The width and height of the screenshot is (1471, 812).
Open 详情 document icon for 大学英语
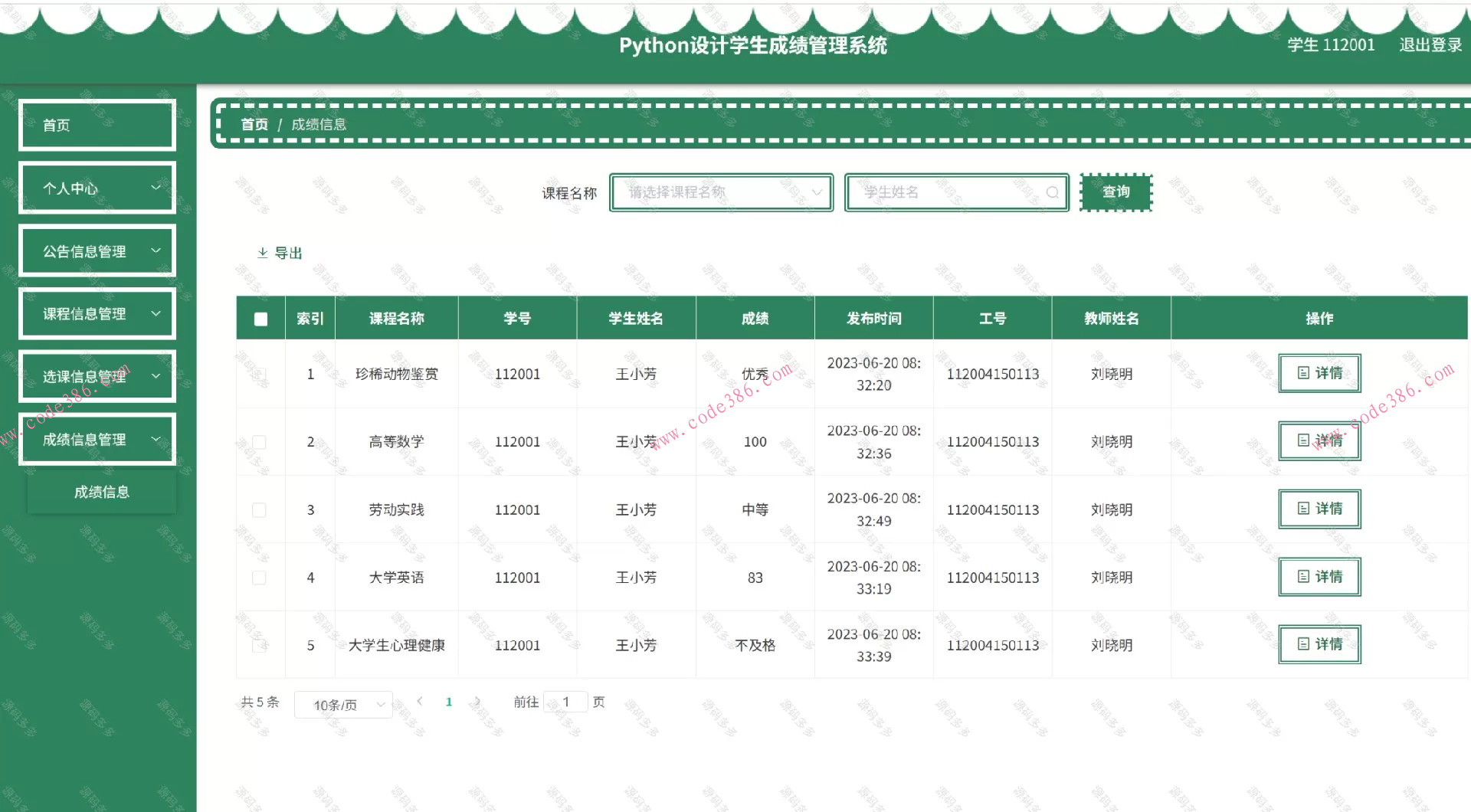tap(1305, 577)
